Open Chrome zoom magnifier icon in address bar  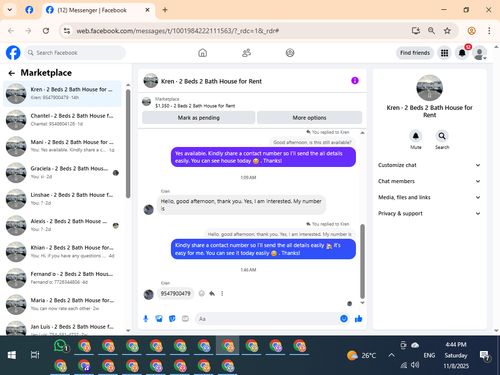[431, 31]
